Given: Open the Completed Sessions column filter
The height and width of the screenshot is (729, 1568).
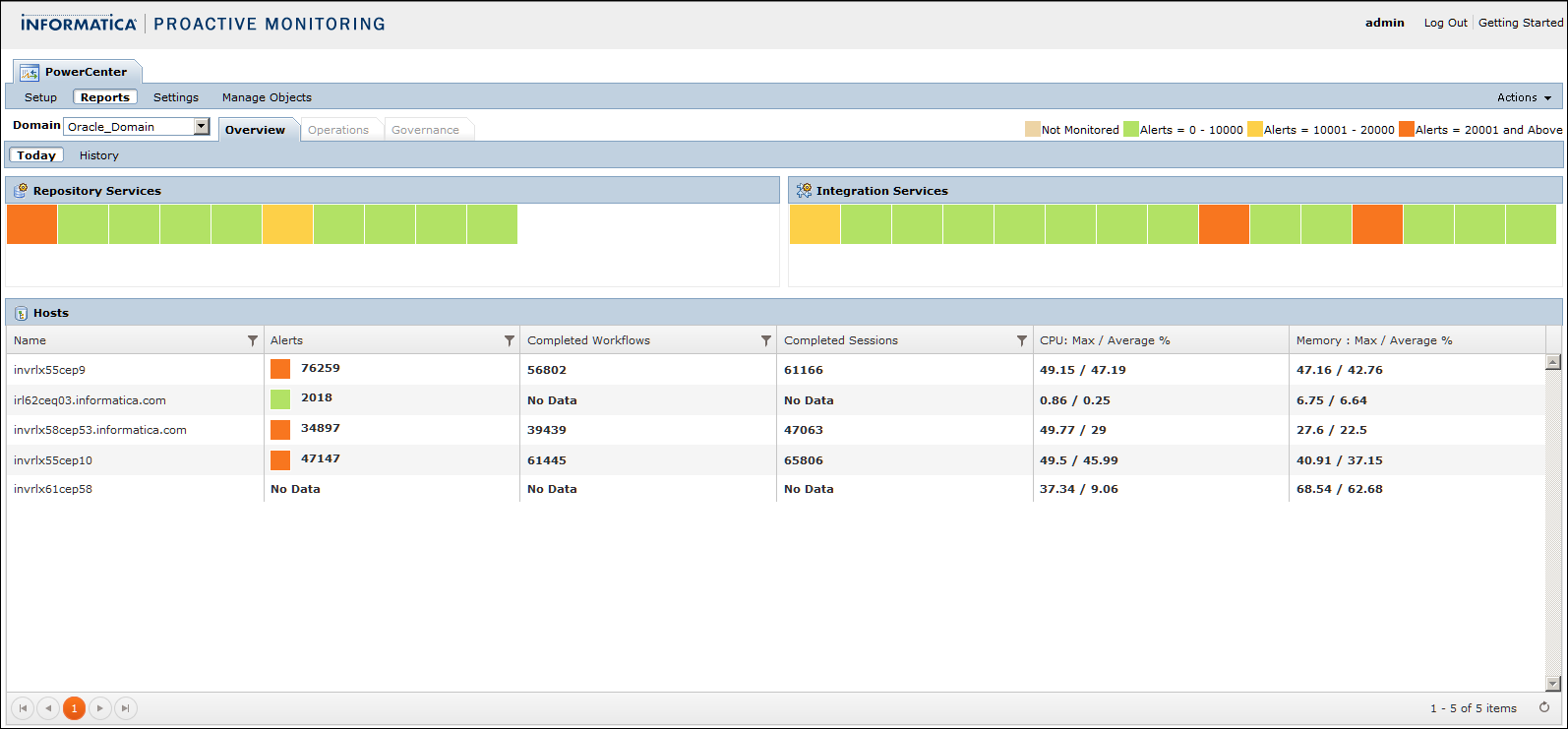Looking at the screenshot, I should click(x=1022, y=340).
